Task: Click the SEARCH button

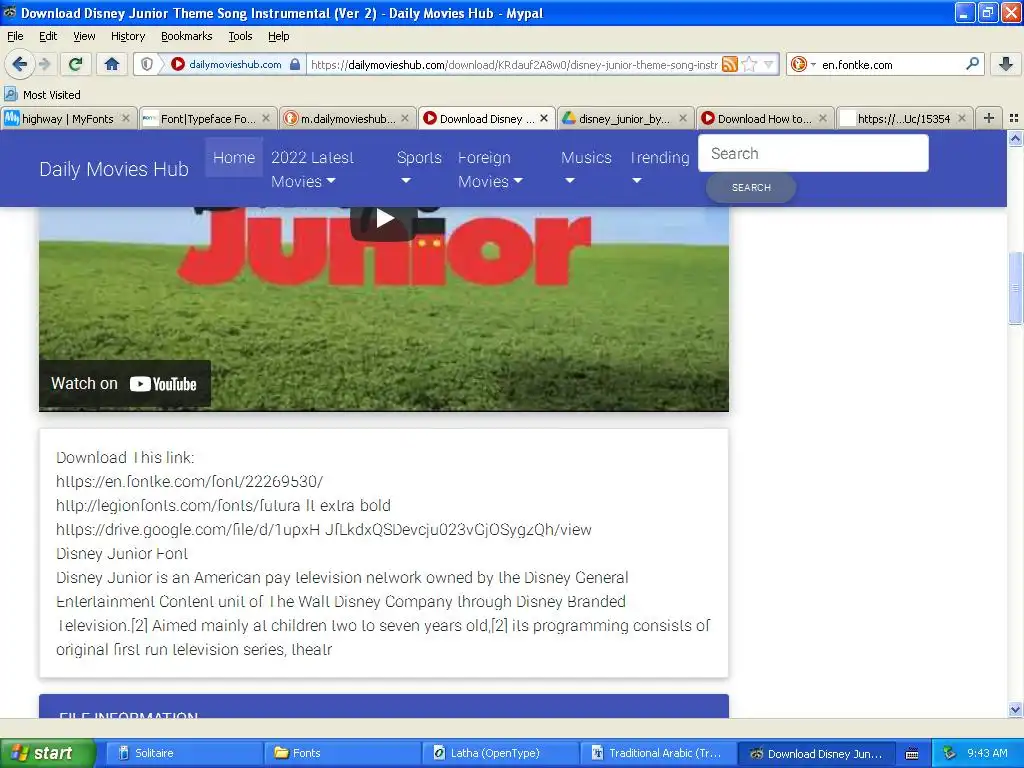Action: 751,187
